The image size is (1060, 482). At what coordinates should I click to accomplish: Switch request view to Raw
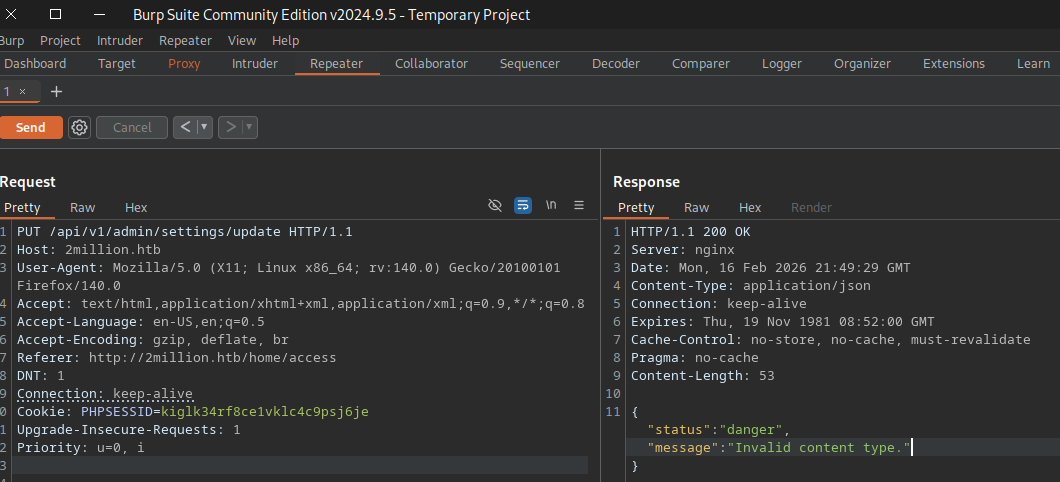coord(82,208)
